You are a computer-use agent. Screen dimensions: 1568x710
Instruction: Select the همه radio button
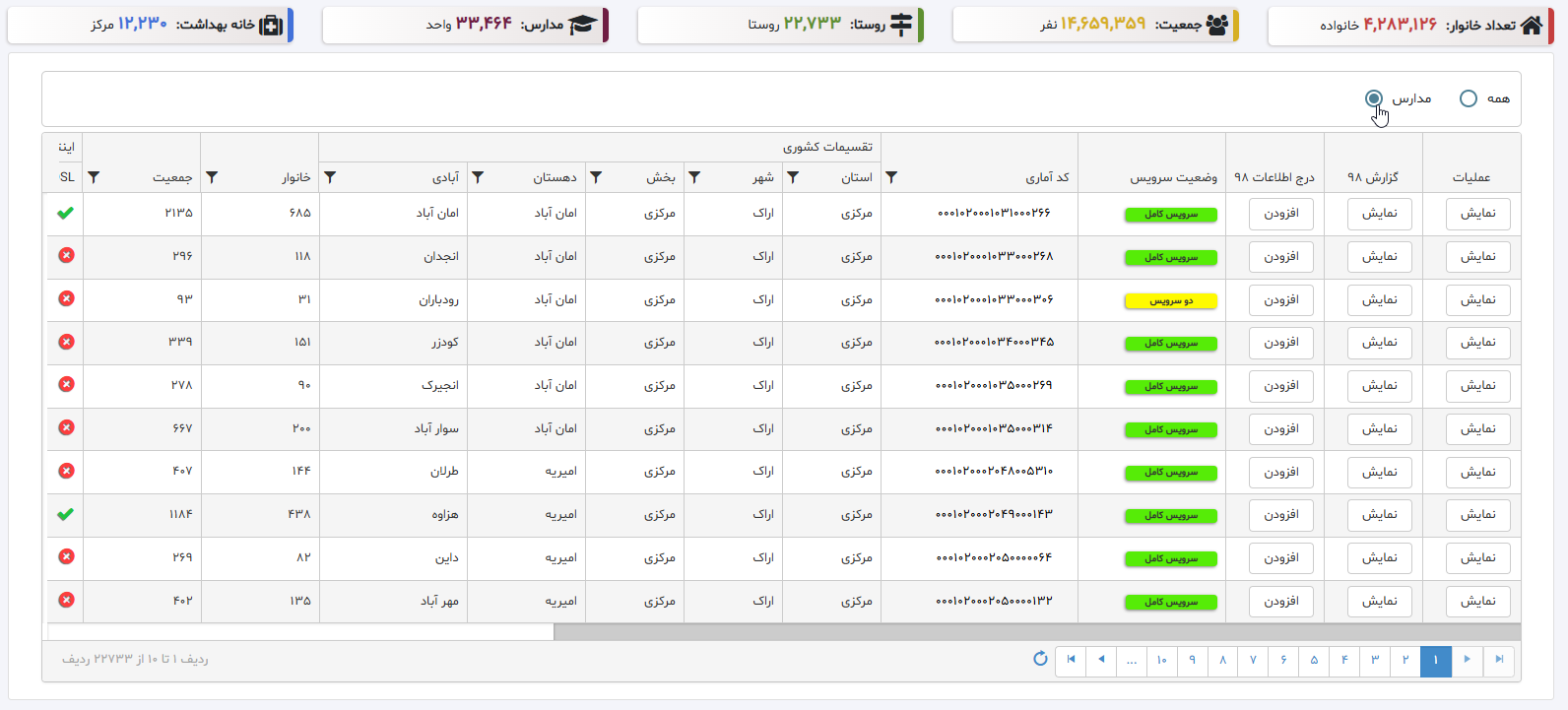point(1468,98)
